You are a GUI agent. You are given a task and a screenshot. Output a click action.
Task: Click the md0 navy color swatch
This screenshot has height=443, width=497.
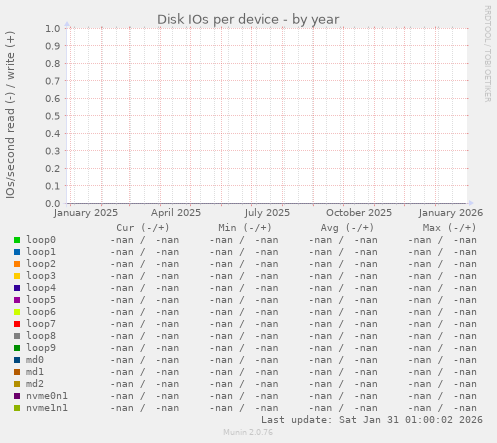pos(17,360)
